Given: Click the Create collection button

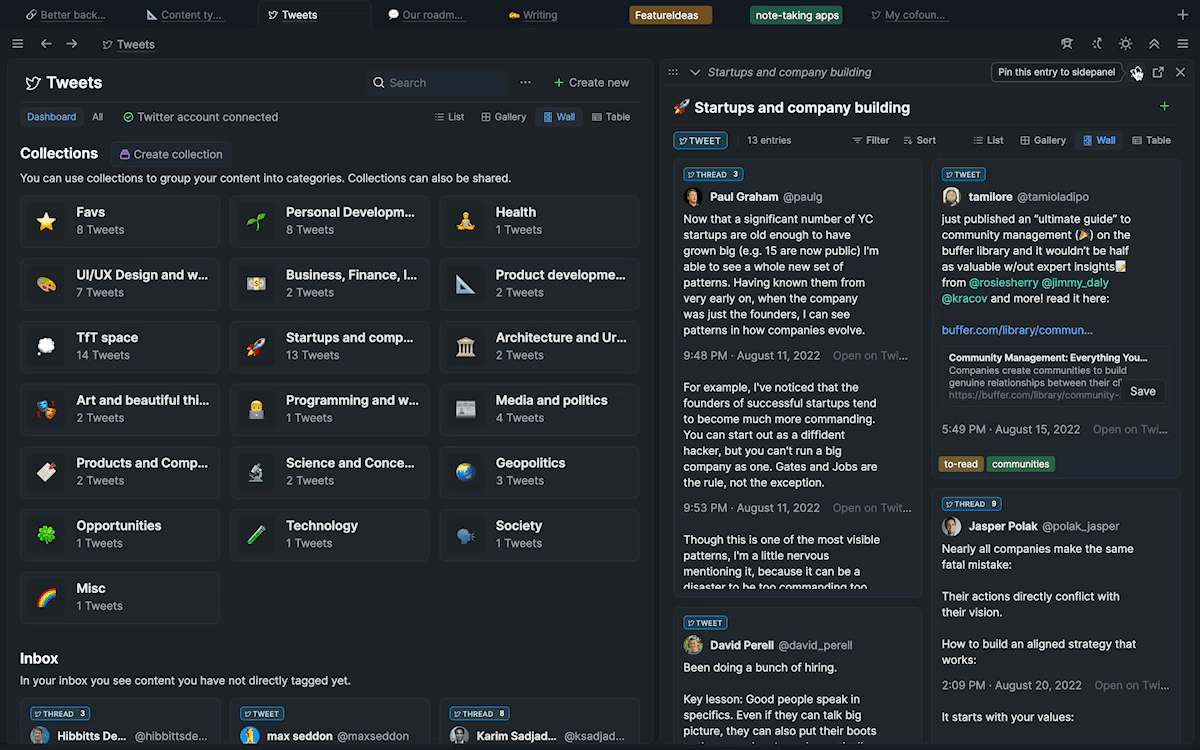Looking at the screenshot, I should click(x=170, y=154).
